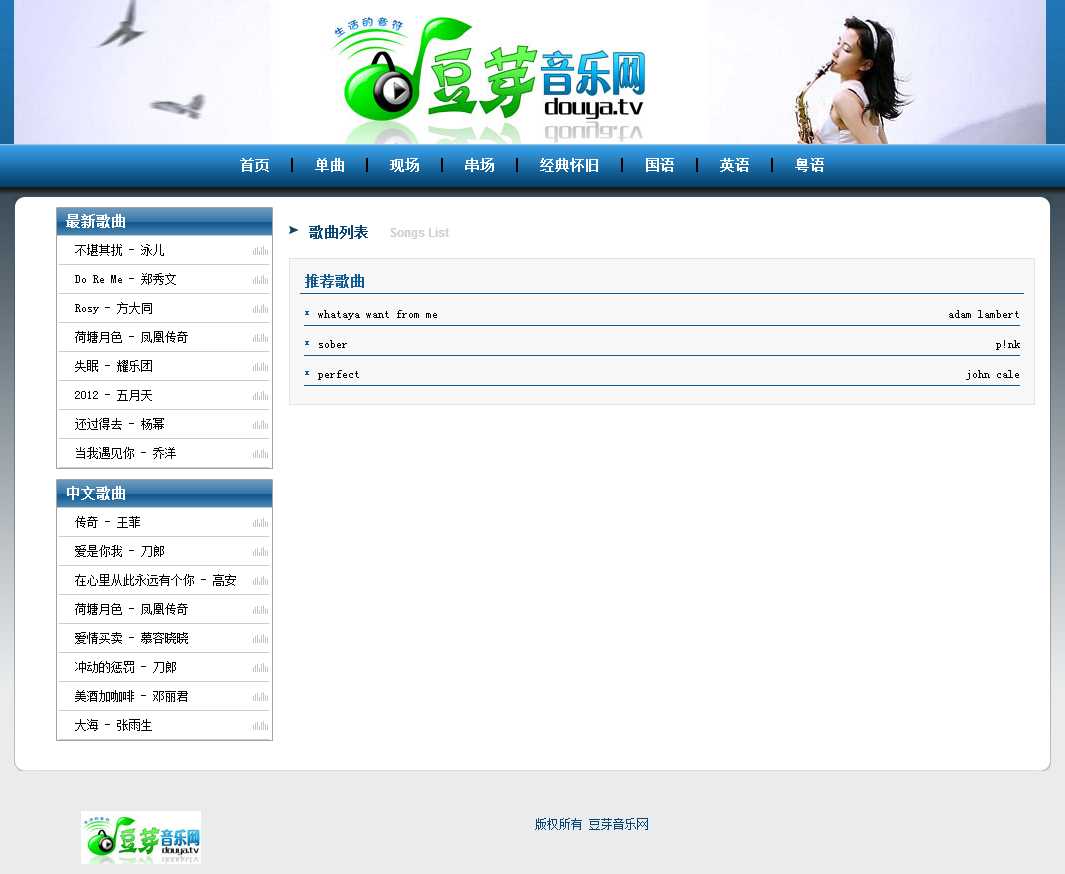Click equalizer icon beside Rosy - 方大同
Viewport: 1065px width, 874px height.
(x=260, y=309)
